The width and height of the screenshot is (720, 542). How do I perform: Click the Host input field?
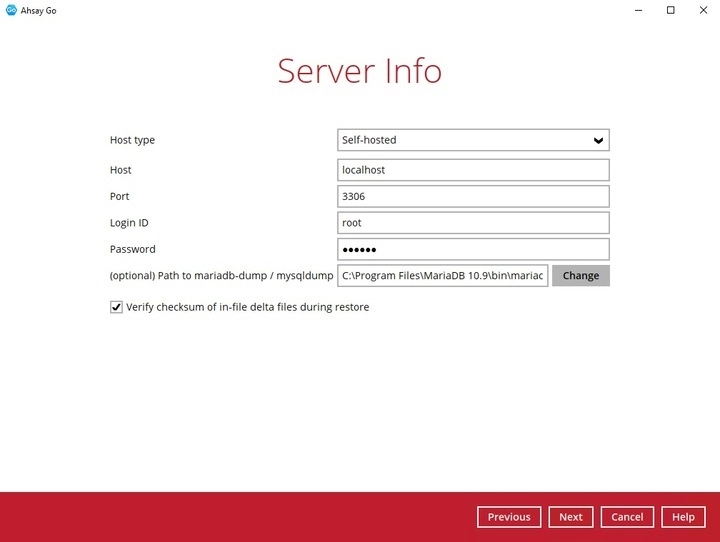(x=473, y=170)
